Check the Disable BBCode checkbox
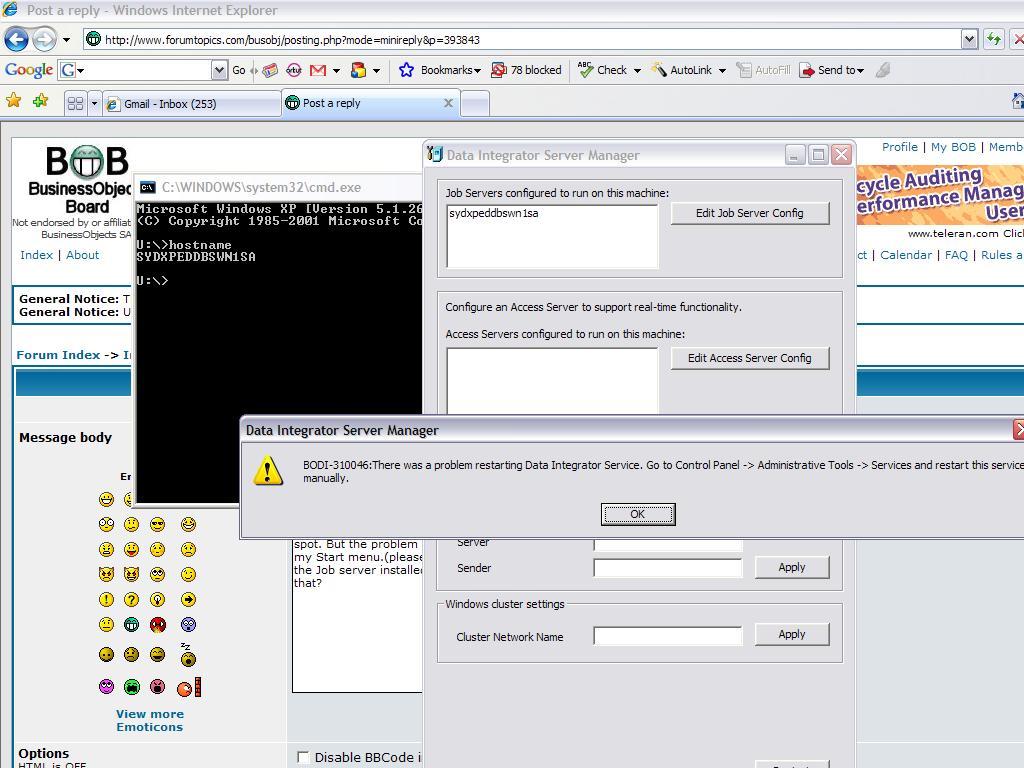Viewport: 1024px width, 768px height. click(x=304, y=757)
